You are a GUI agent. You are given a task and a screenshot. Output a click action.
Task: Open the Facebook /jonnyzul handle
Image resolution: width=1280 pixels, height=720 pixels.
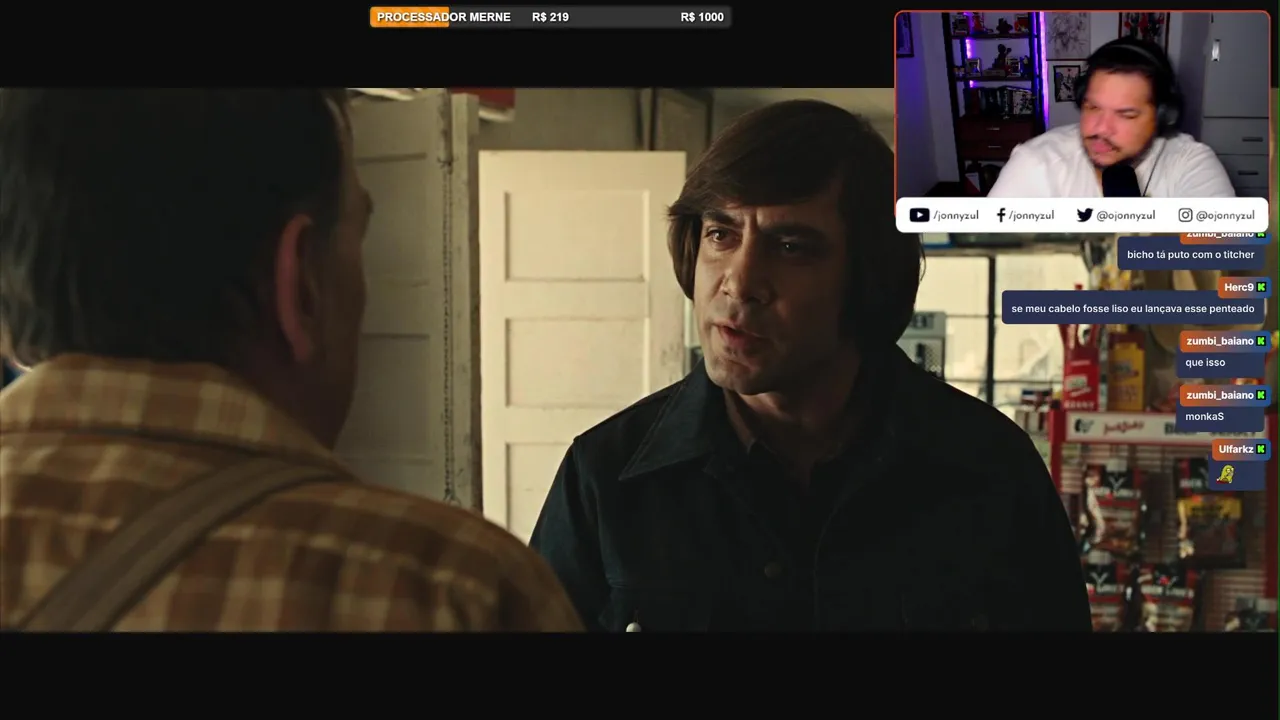pyautogui.click(x=1031, y=215)
